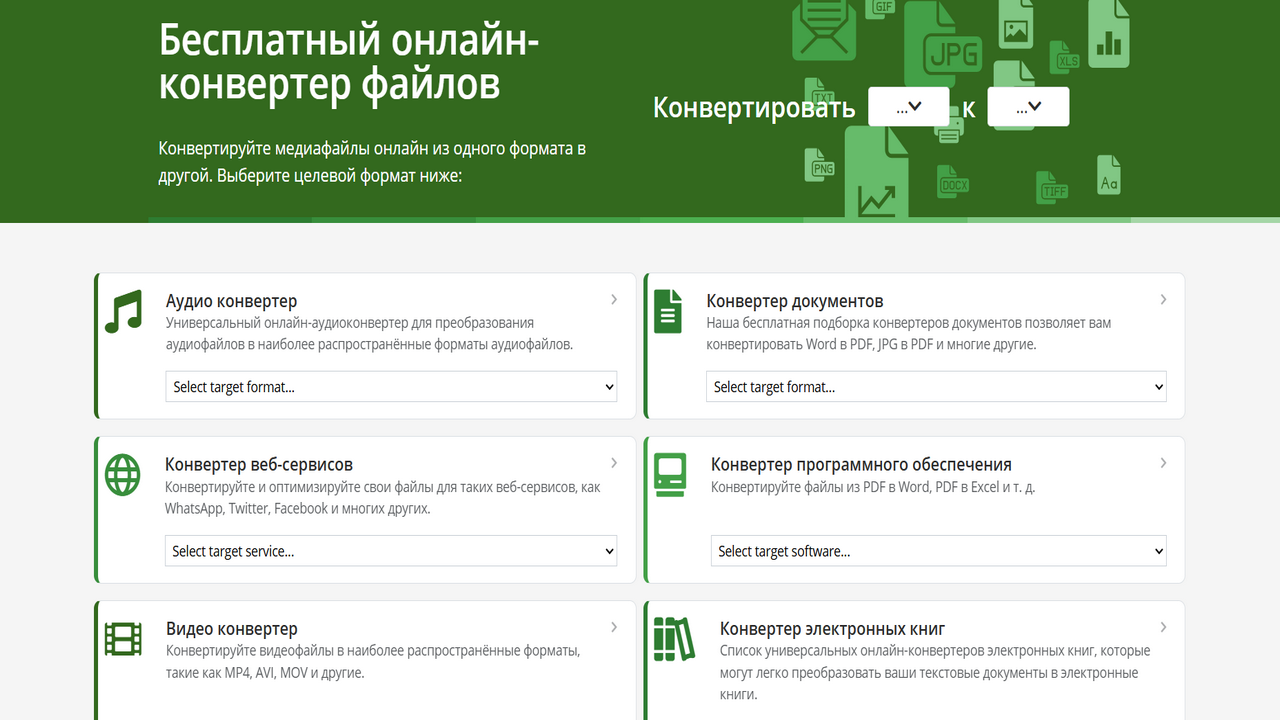Open the target format dropdown after 'к'

1028,107
